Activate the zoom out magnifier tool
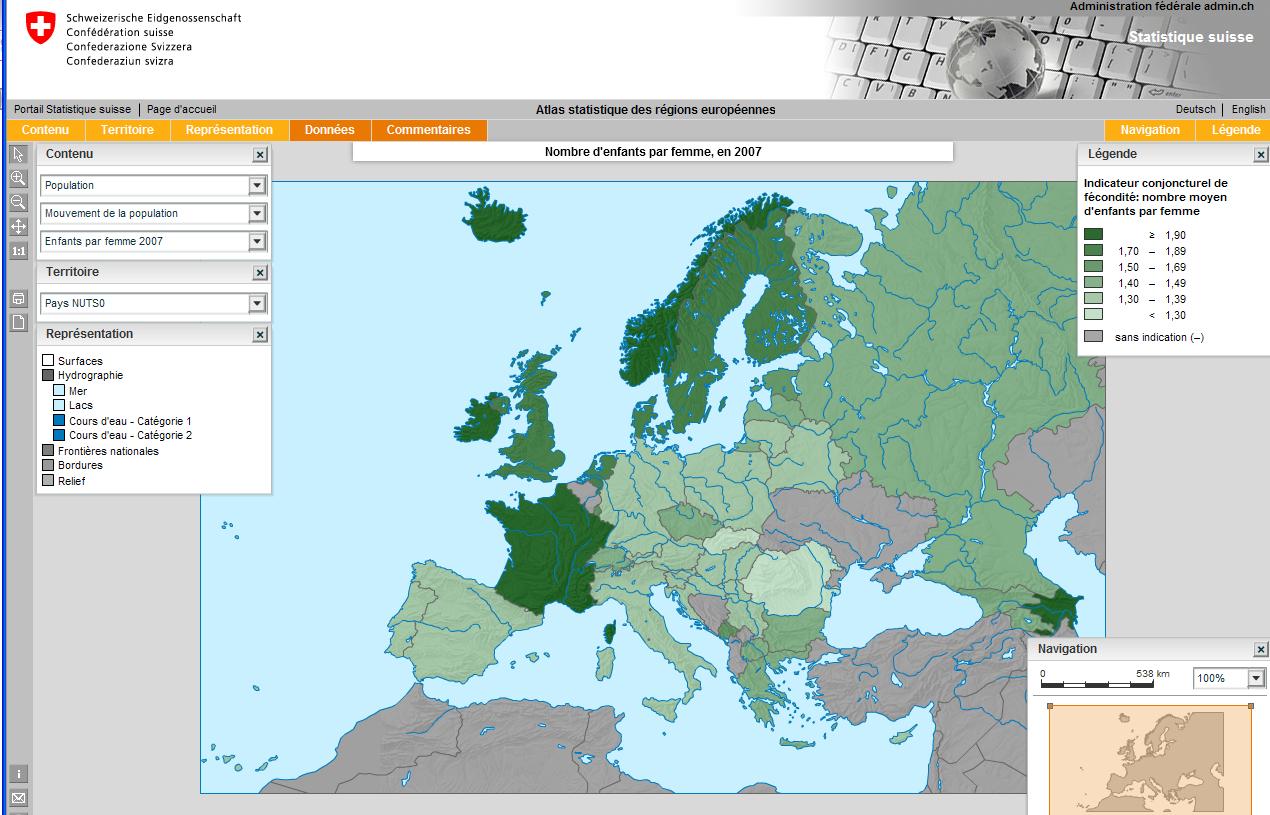The width and height of the screenshot is (1270, 815). (x=18, y=202)
